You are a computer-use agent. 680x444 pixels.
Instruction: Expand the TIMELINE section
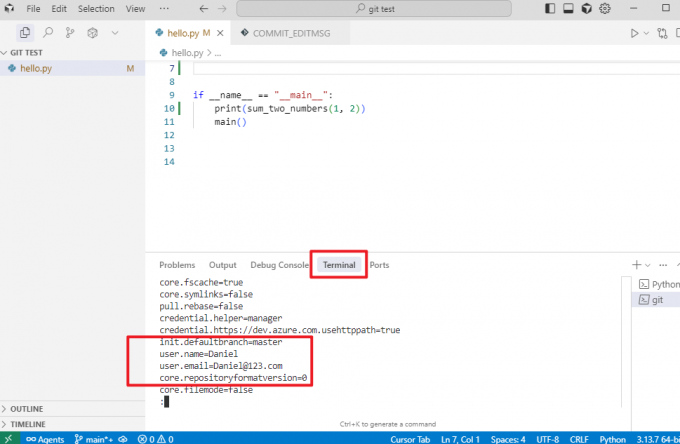pyautogui.click(x=27, y=424)
